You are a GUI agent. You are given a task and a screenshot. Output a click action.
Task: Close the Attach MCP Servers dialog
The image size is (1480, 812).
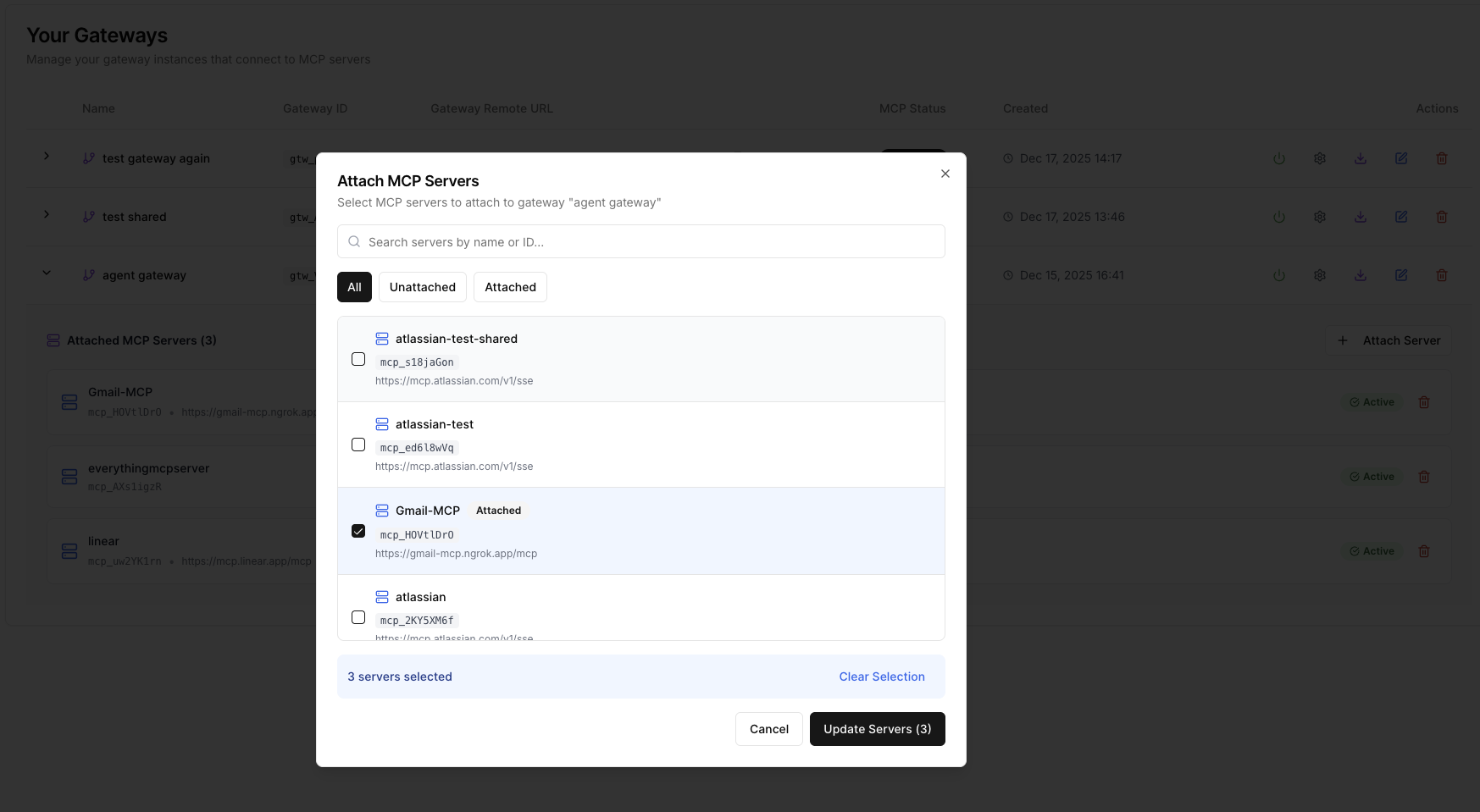coord(945,174)
